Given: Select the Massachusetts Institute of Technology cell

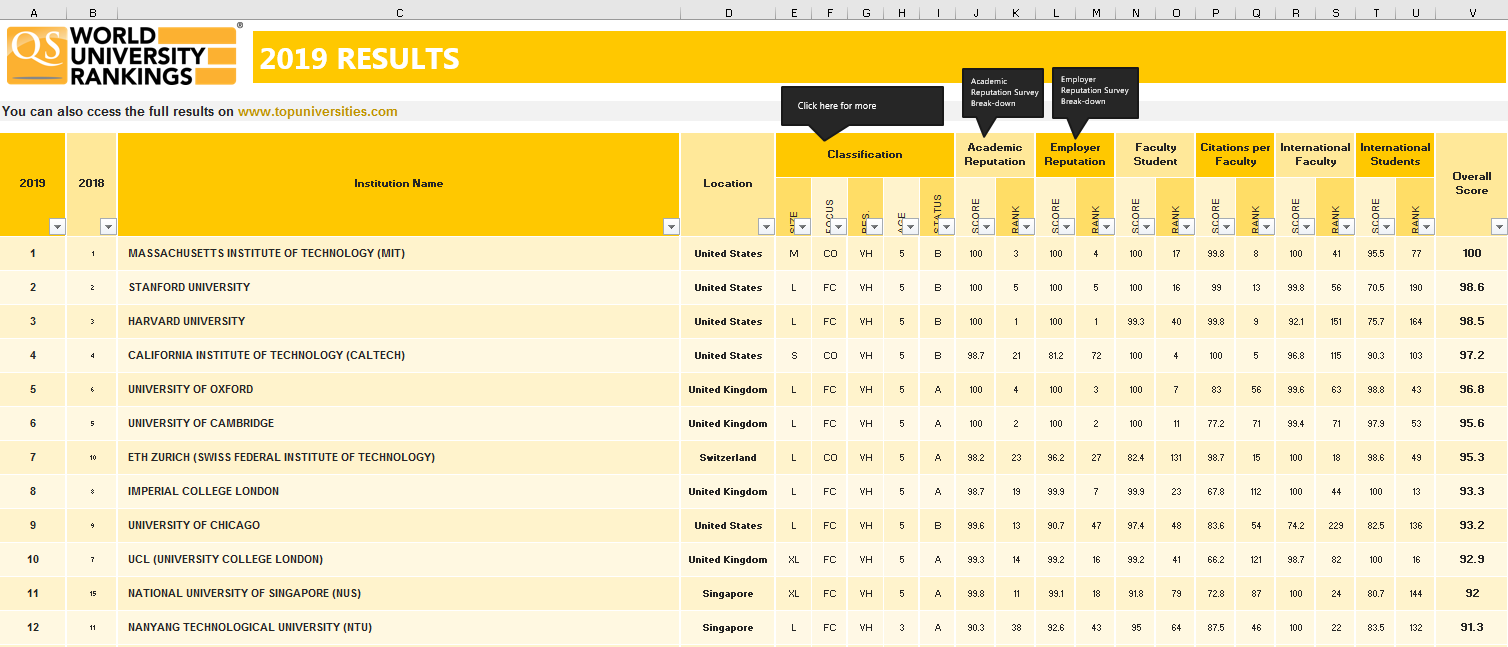Looking at the screenshot, I should pyautogui.click(x=399, y=254).
